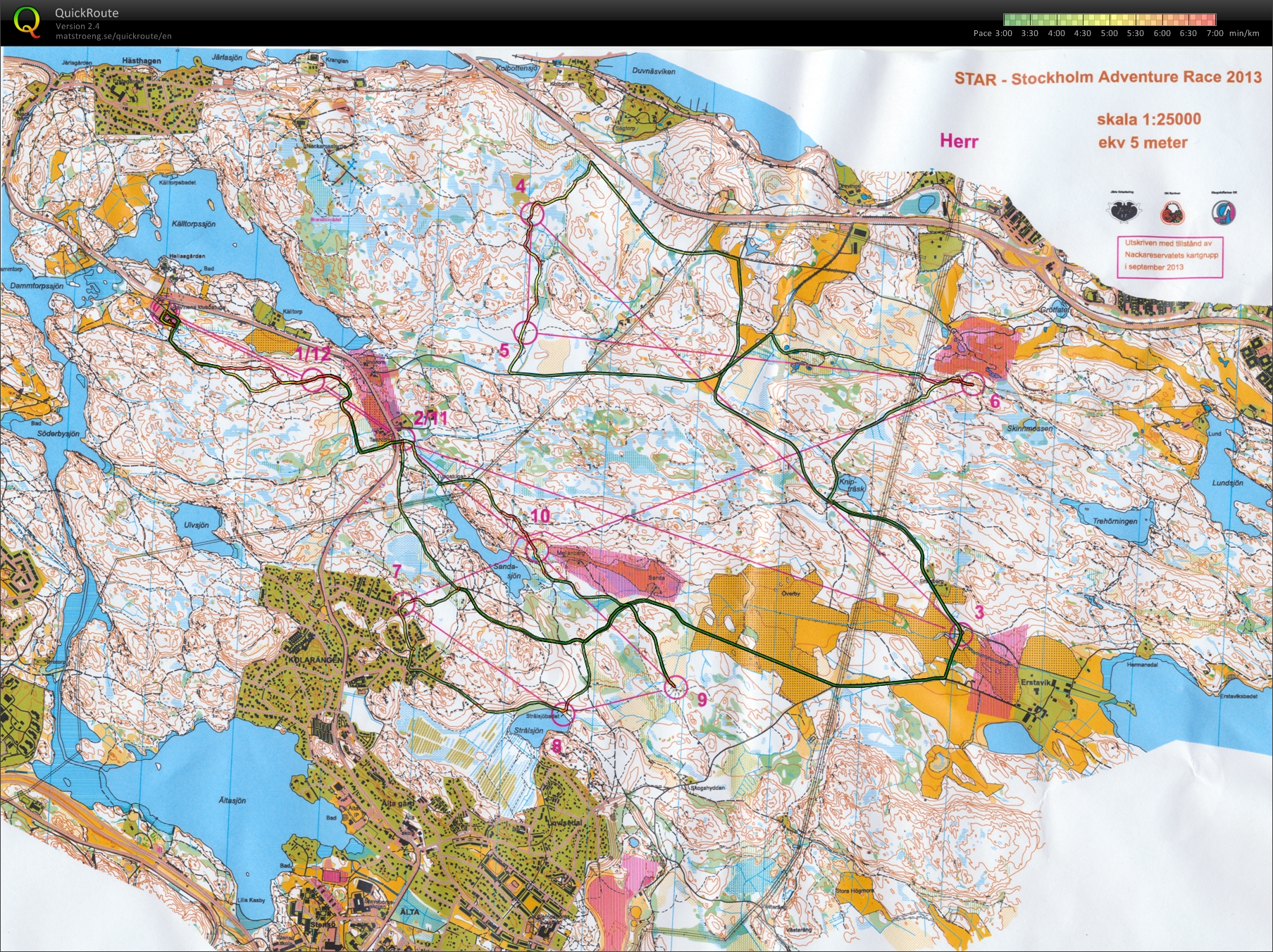
Task: Click the 'Lundsjön' lake label
Action: tap(1228, 483)
